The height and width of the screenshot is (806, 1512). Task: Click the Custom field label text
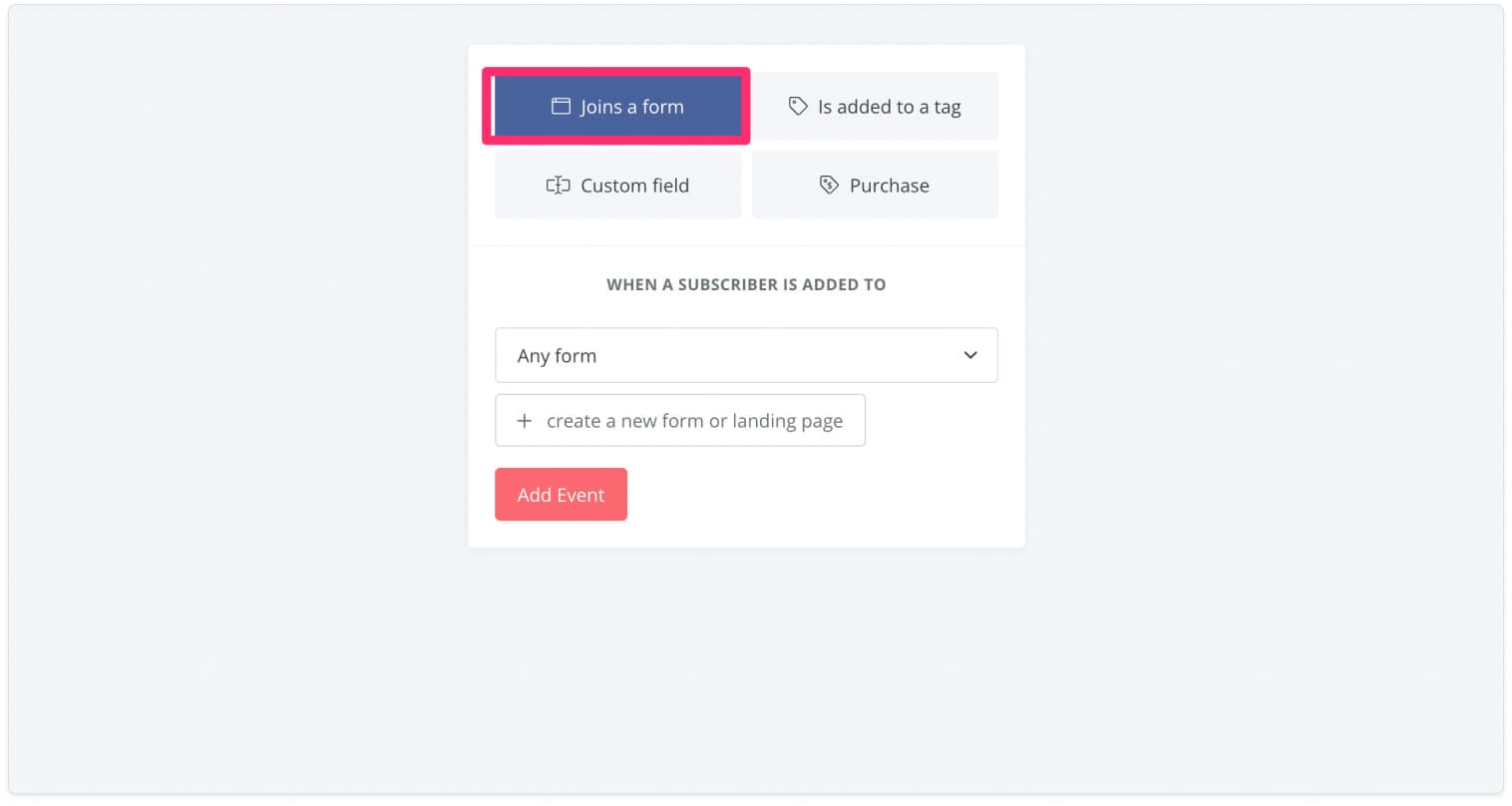point(634,186)
